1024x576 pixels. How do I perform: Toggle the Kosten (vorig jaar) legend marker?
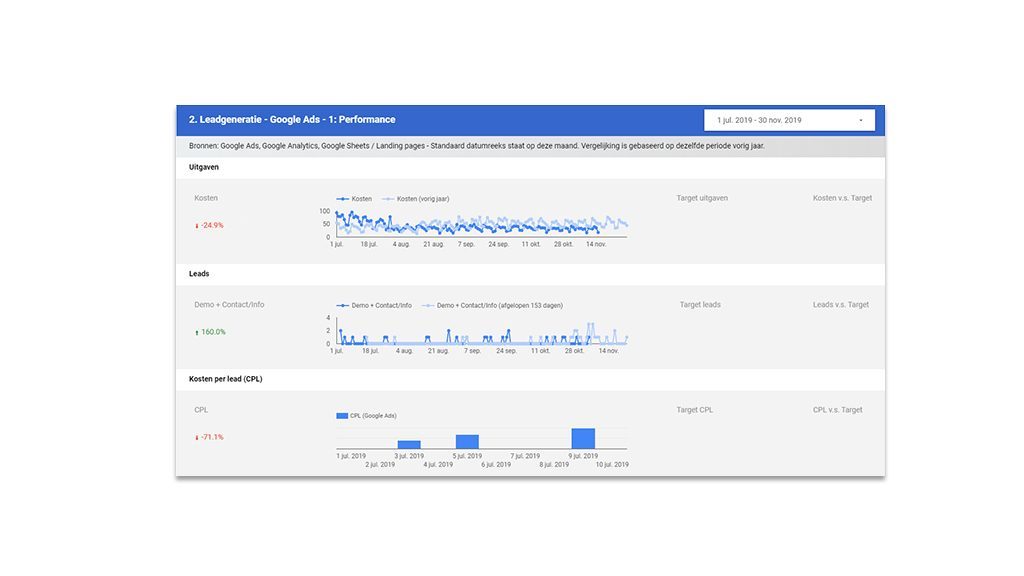(x=388, y=199)
